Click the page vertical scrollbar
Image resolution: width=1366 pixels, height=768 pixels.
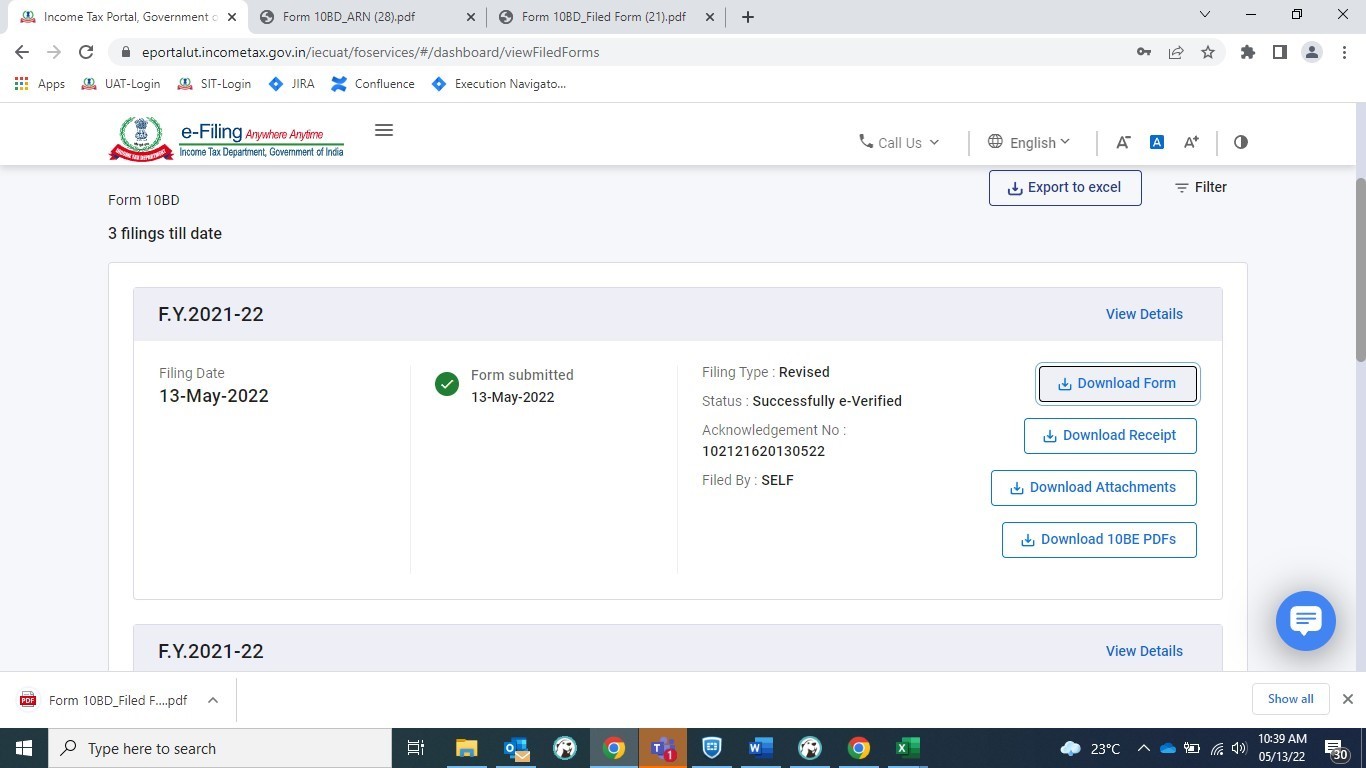(1360, 270)
